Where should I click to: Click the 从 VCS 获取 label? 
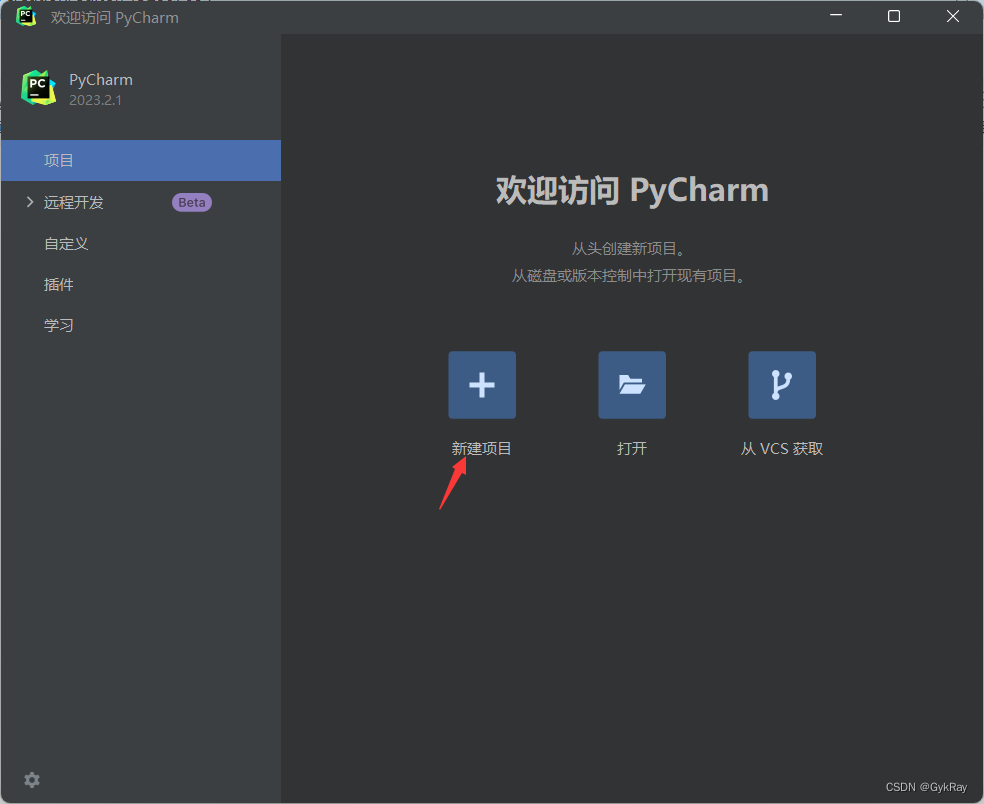(782, 449)
